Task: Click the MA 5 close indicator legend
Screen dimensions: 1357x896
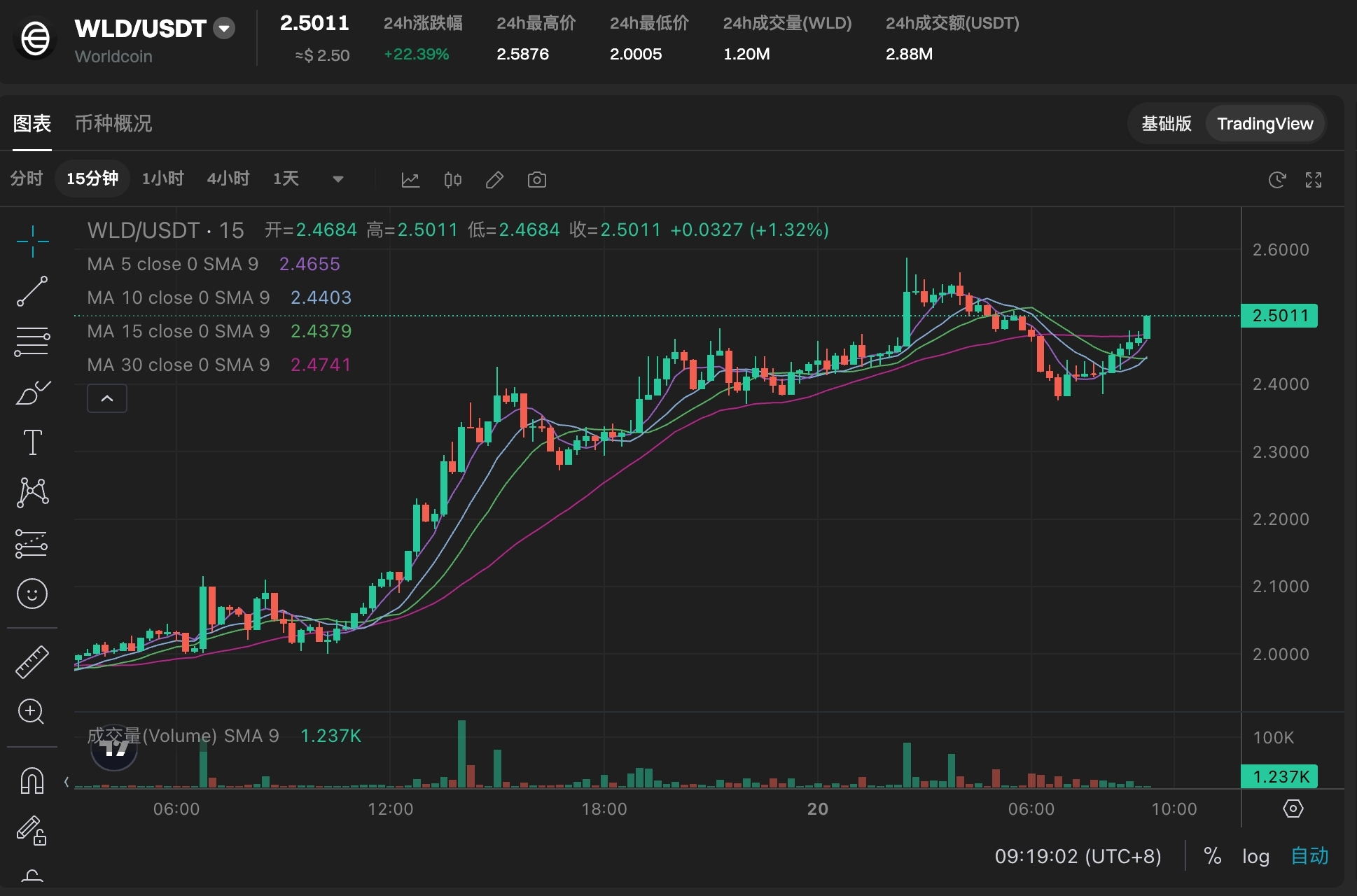Action: pyautogui.click(x=173, y=264)
